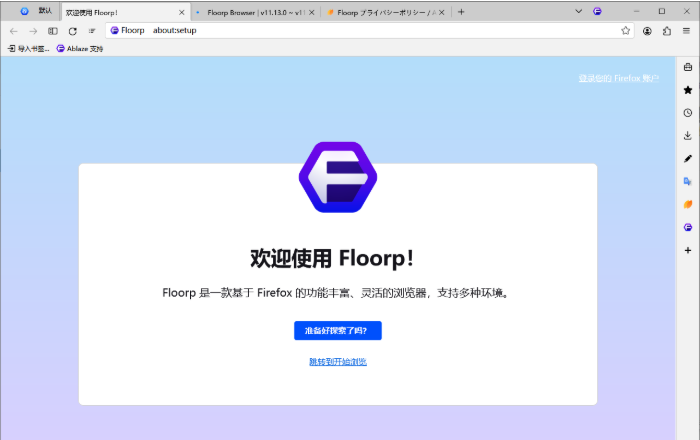Image resolution: width=700 pixels, height=440 pixels.
Task: Click the 登录您的 Firefox 账户 link
Action: coord(619,79)
